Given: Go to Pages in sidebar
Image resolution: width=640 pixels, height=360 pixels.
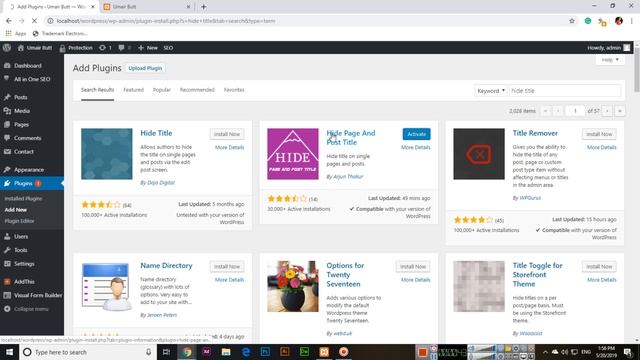Looking at the screenshot, I should (21, 124).
